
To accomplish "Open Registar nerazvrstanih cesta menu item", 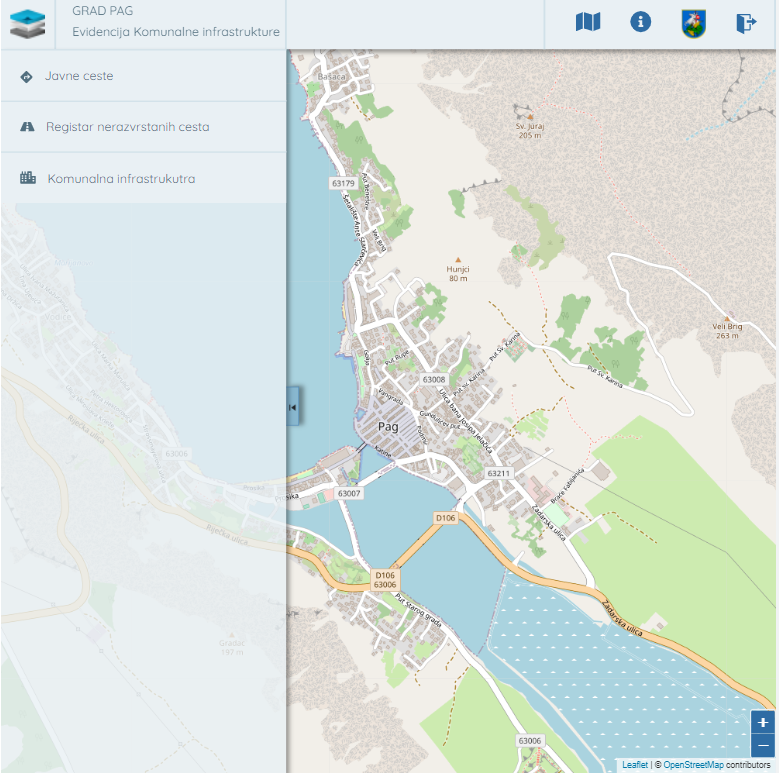I will pyautogui.click(x=144, y=127).
